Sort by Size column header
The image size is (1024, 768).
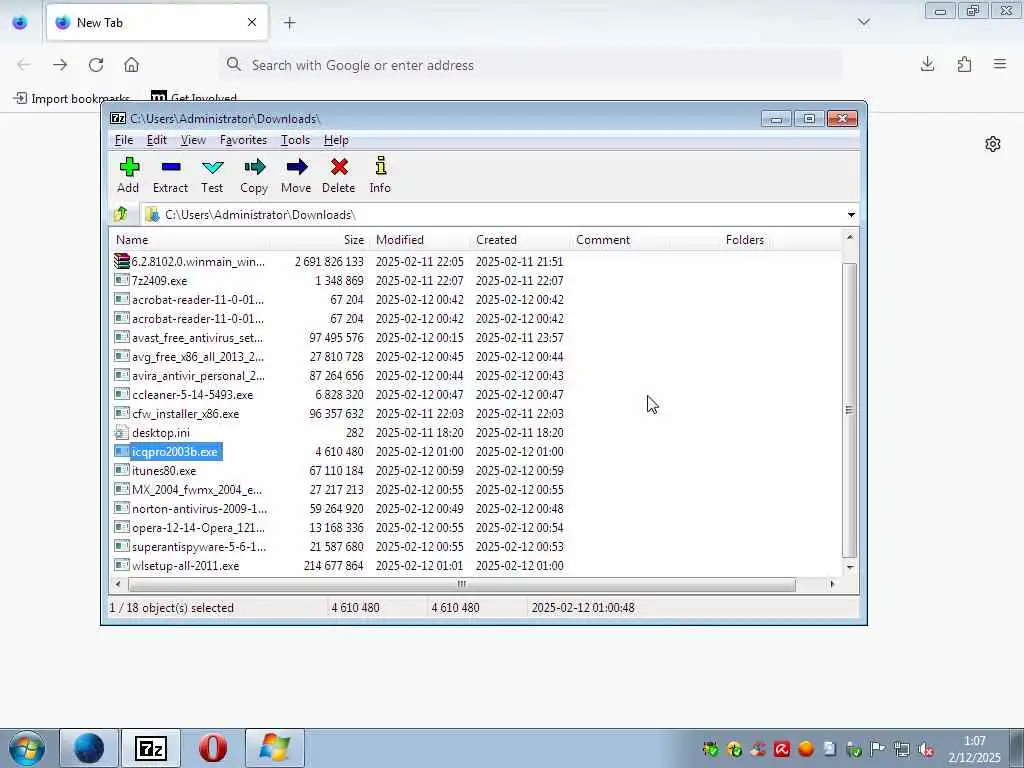point(319,240)
